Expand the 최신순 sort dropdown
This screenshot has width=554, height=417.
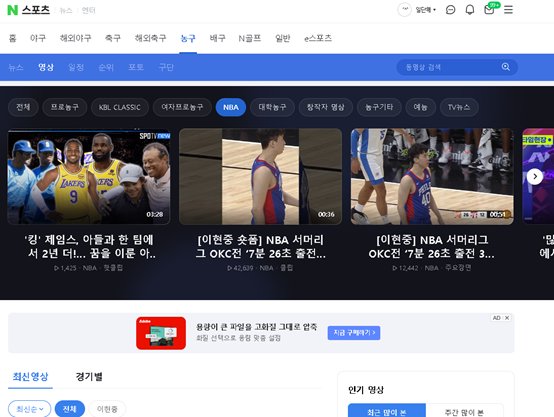pos(30,409)
